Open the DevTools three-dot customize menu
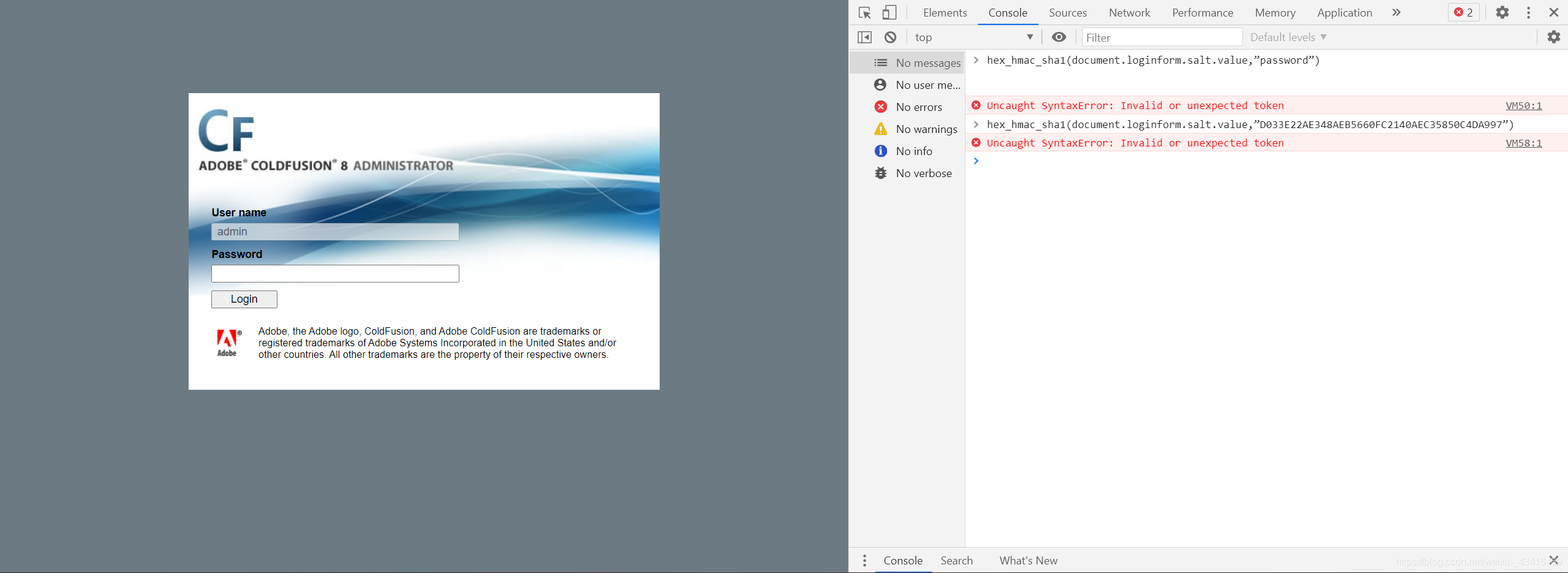Screen dimensions: 1568x573 1529,12
